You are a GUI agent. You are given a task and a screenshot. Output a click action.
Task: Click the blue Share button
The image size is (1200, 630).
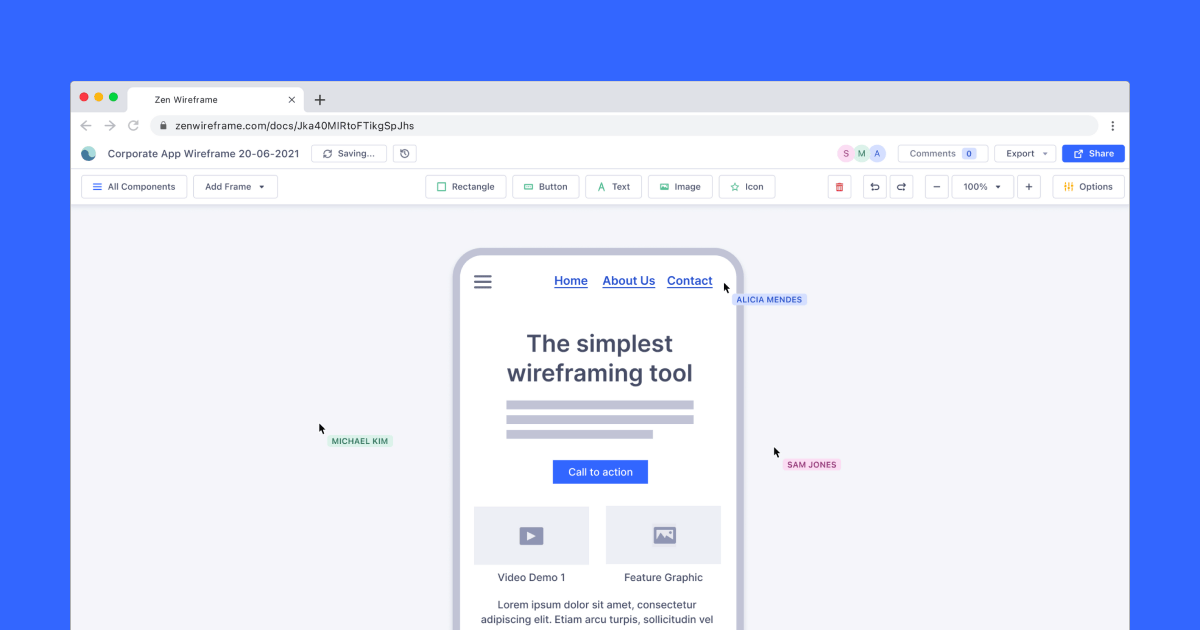(x=1093, y=154)
